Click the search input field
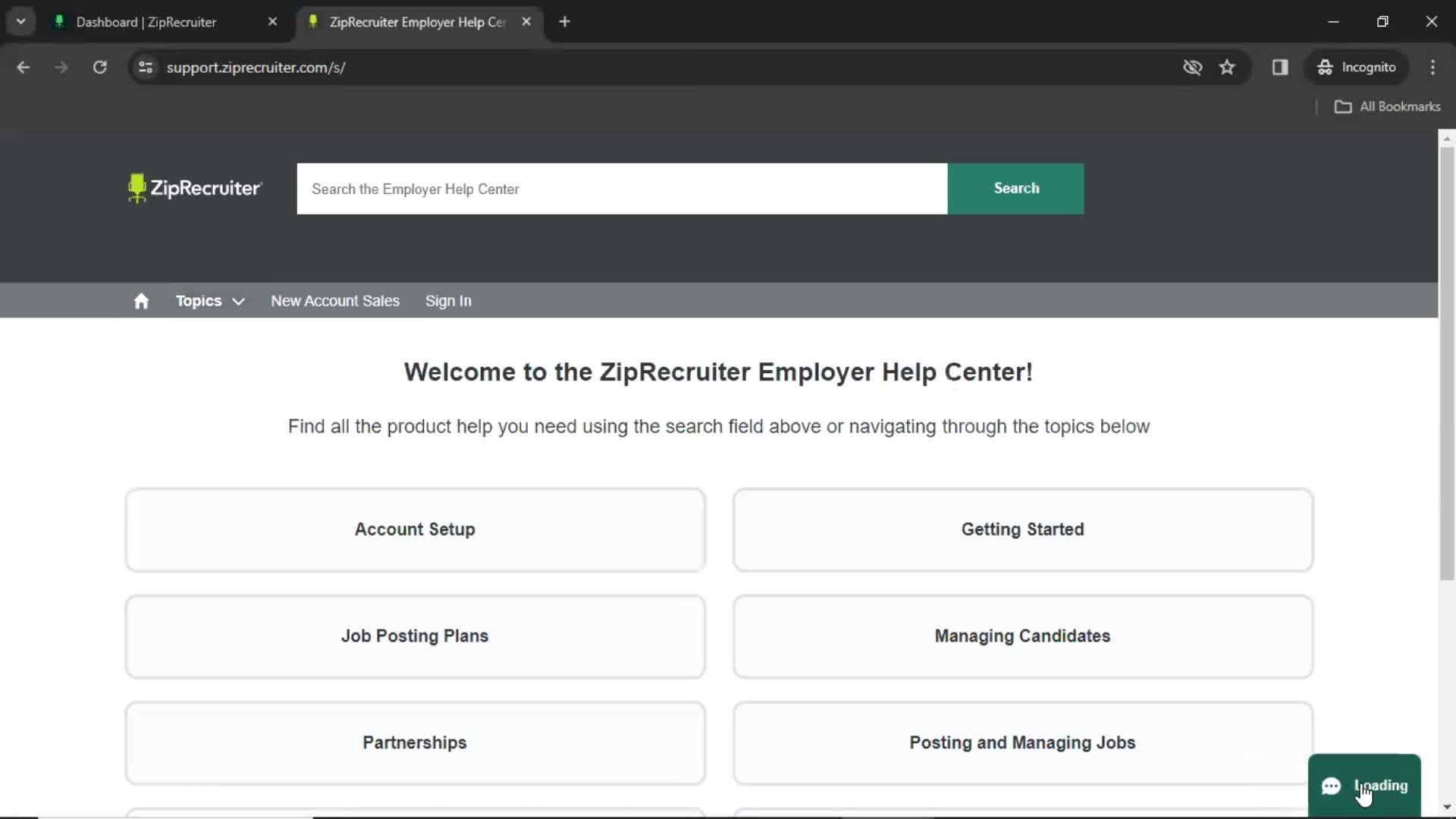 (622, 188)
